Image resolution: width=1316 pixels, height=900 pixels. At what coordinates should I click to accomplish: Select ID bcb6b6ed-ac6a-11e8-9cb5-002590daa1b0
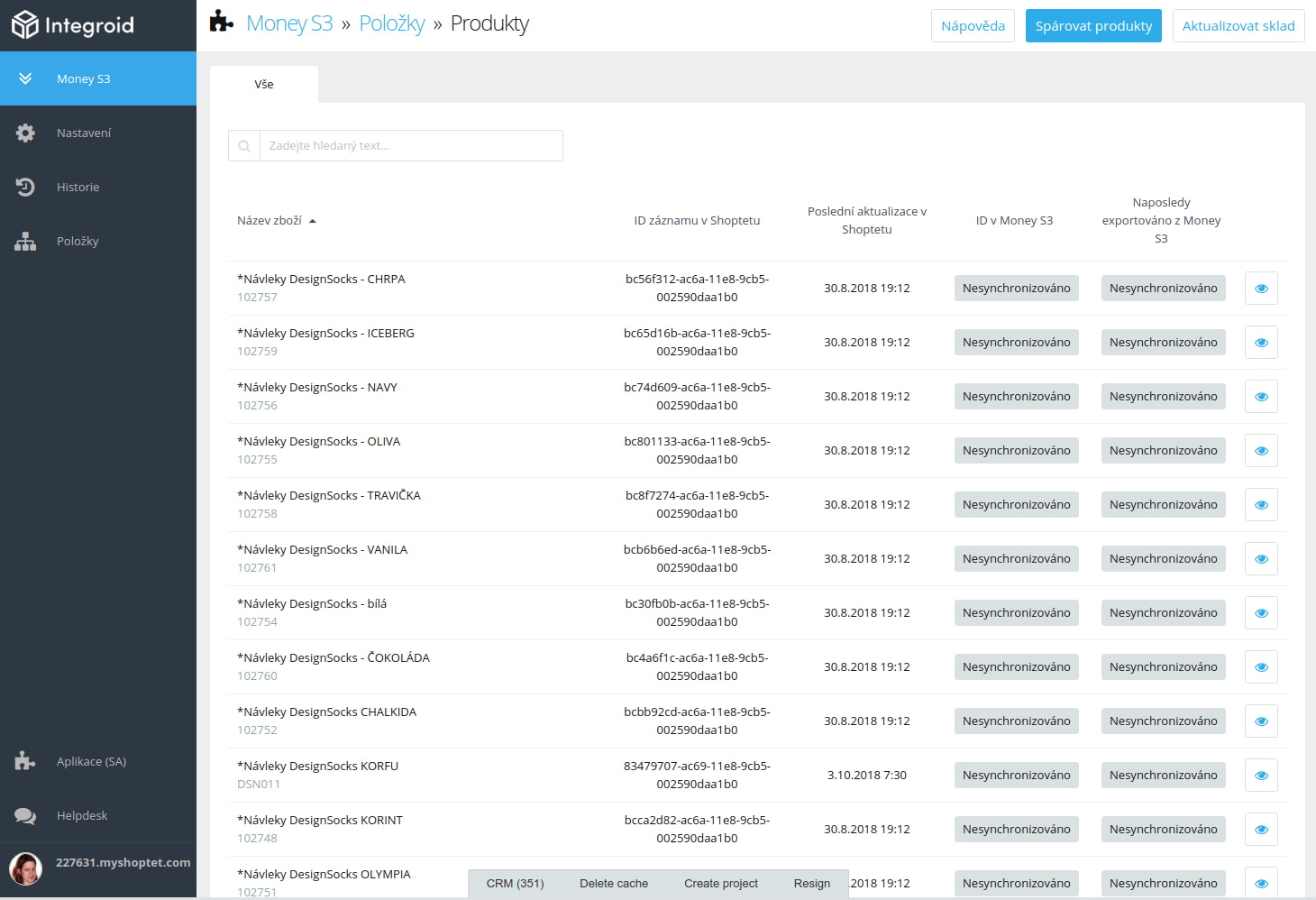697,559
